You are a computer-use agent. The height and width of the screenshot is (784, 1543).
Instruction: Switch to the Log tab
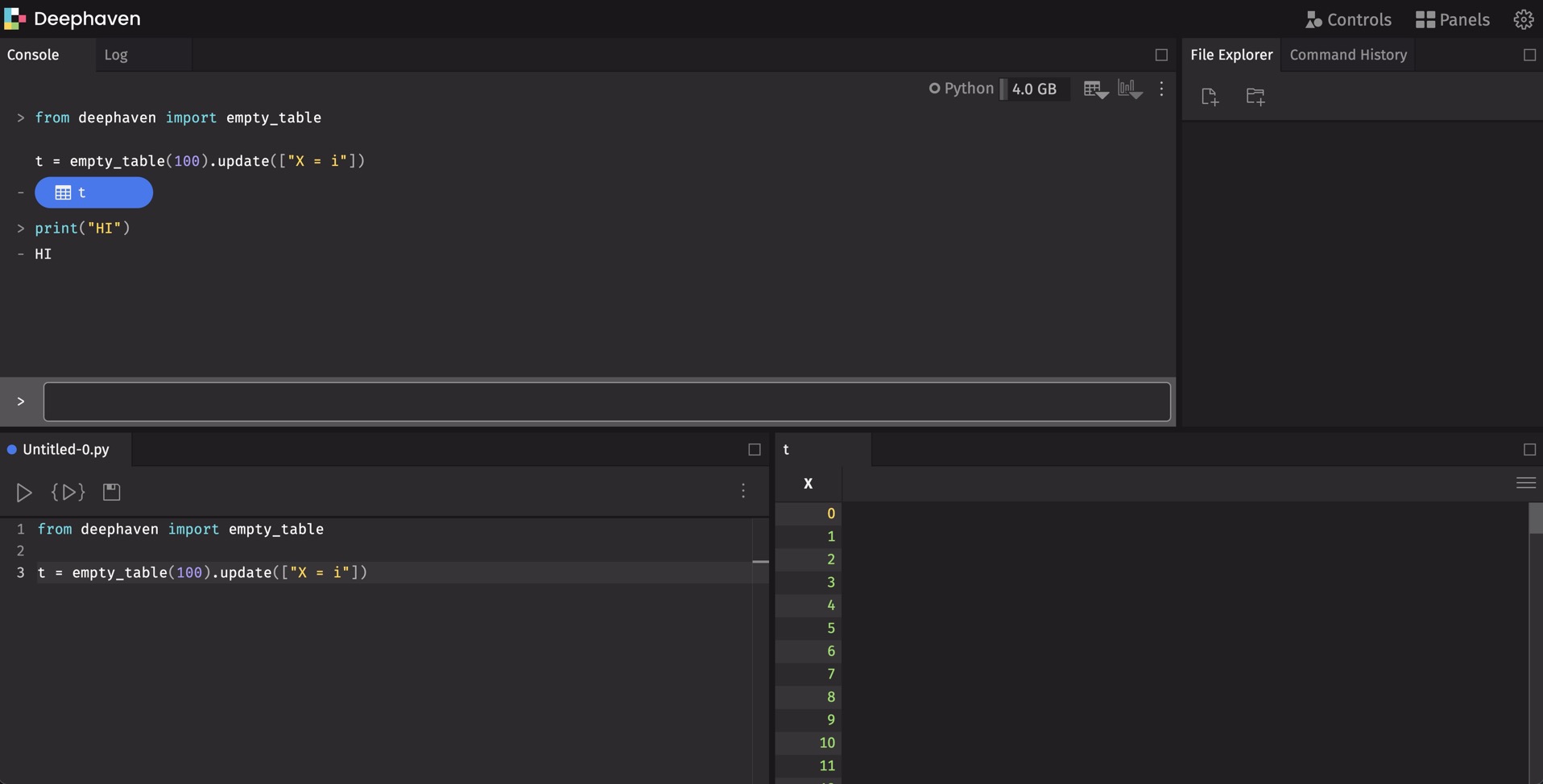click(117, 54)
